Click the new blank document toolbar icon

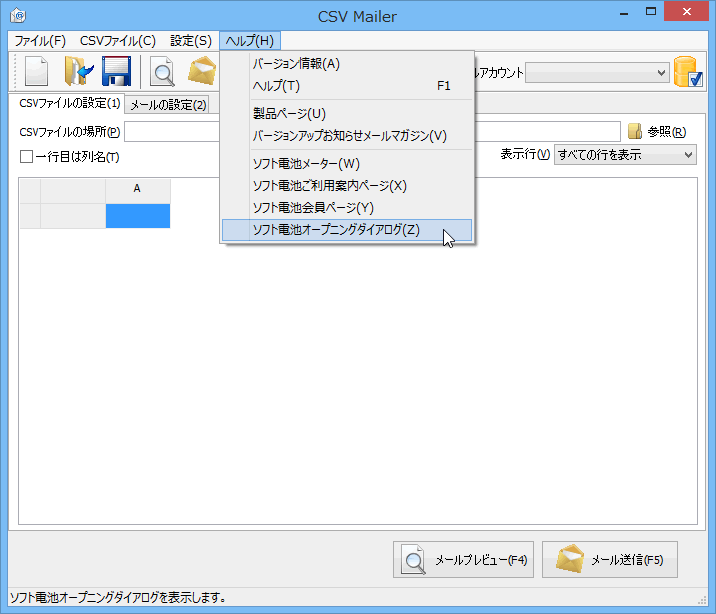(36, 73)
